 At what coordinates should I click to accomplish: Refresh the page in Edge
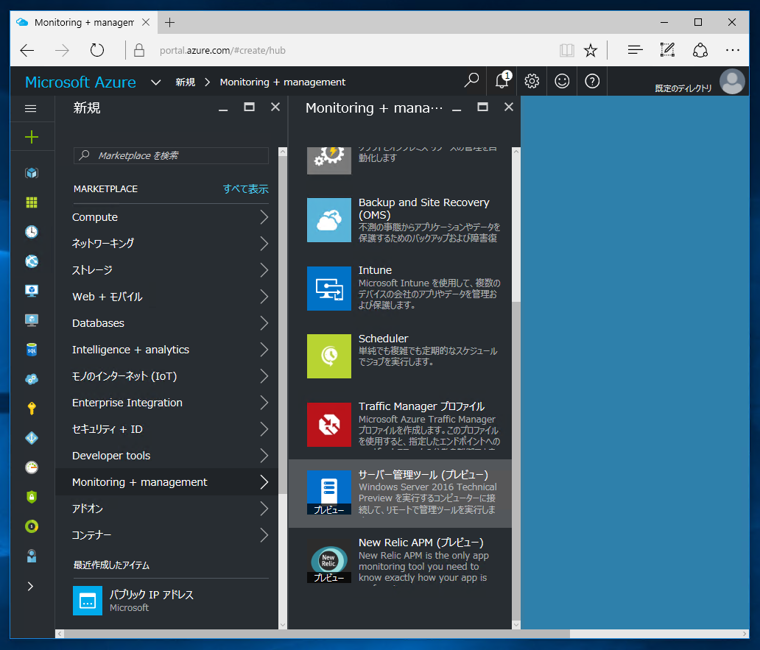click(97, 50)
